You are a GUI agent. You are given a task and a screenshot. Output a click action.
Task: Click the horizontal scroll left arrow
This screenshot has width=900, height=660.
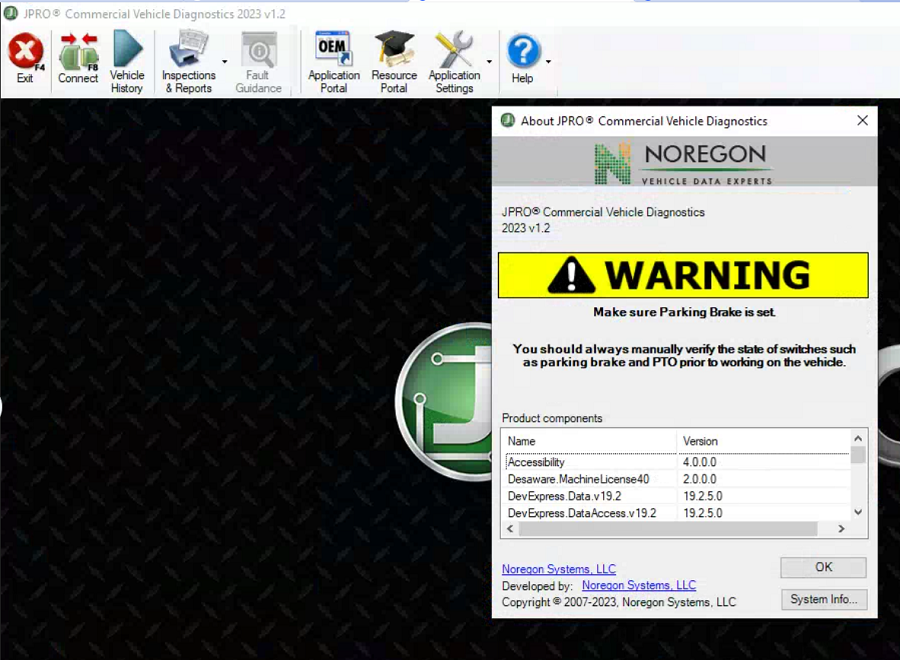[510, 529]
